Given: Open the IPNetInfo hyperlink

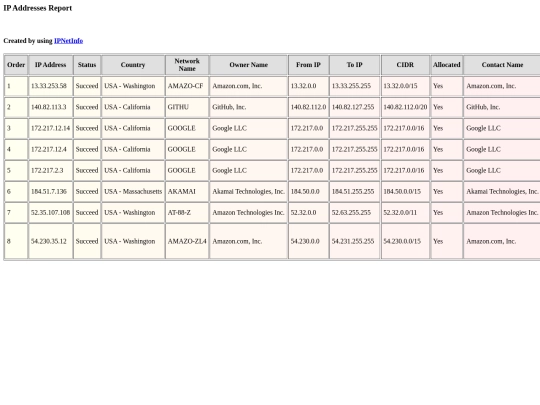Looking at the screenshot, I should tap(69, 41).
